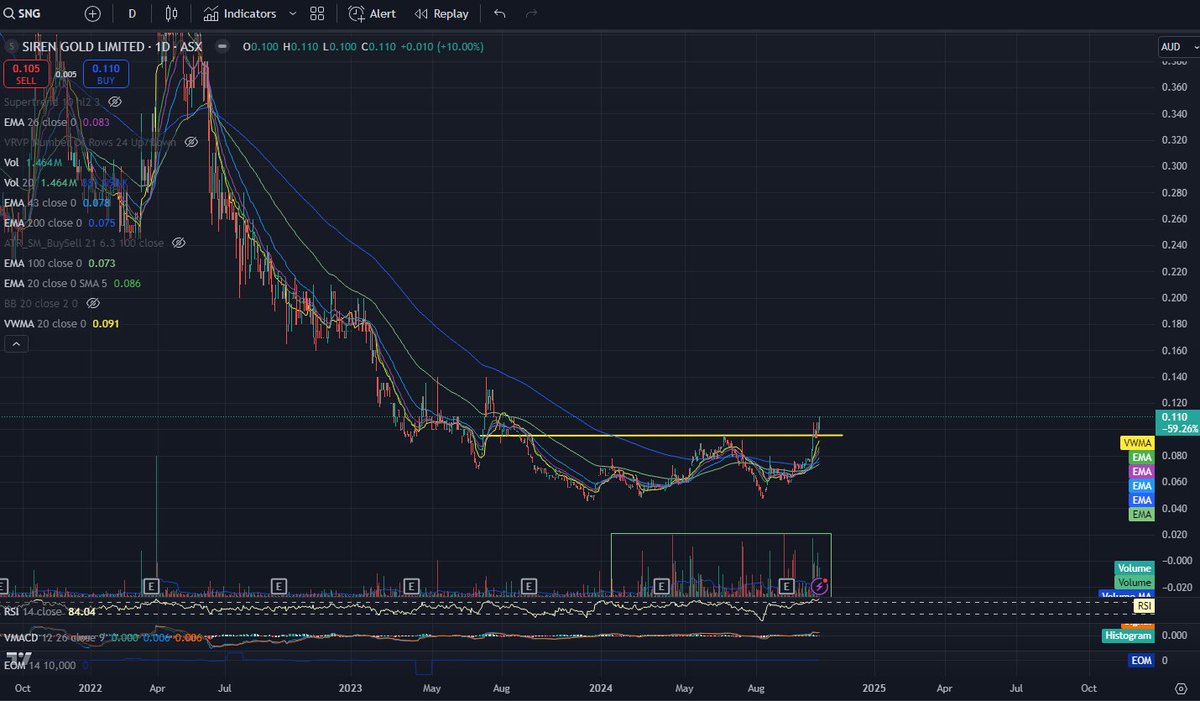The width and height of the screenshot is (1200, 701).
Task: Click the RSI label on the price scale
Action: click(x=1145, y=606)
